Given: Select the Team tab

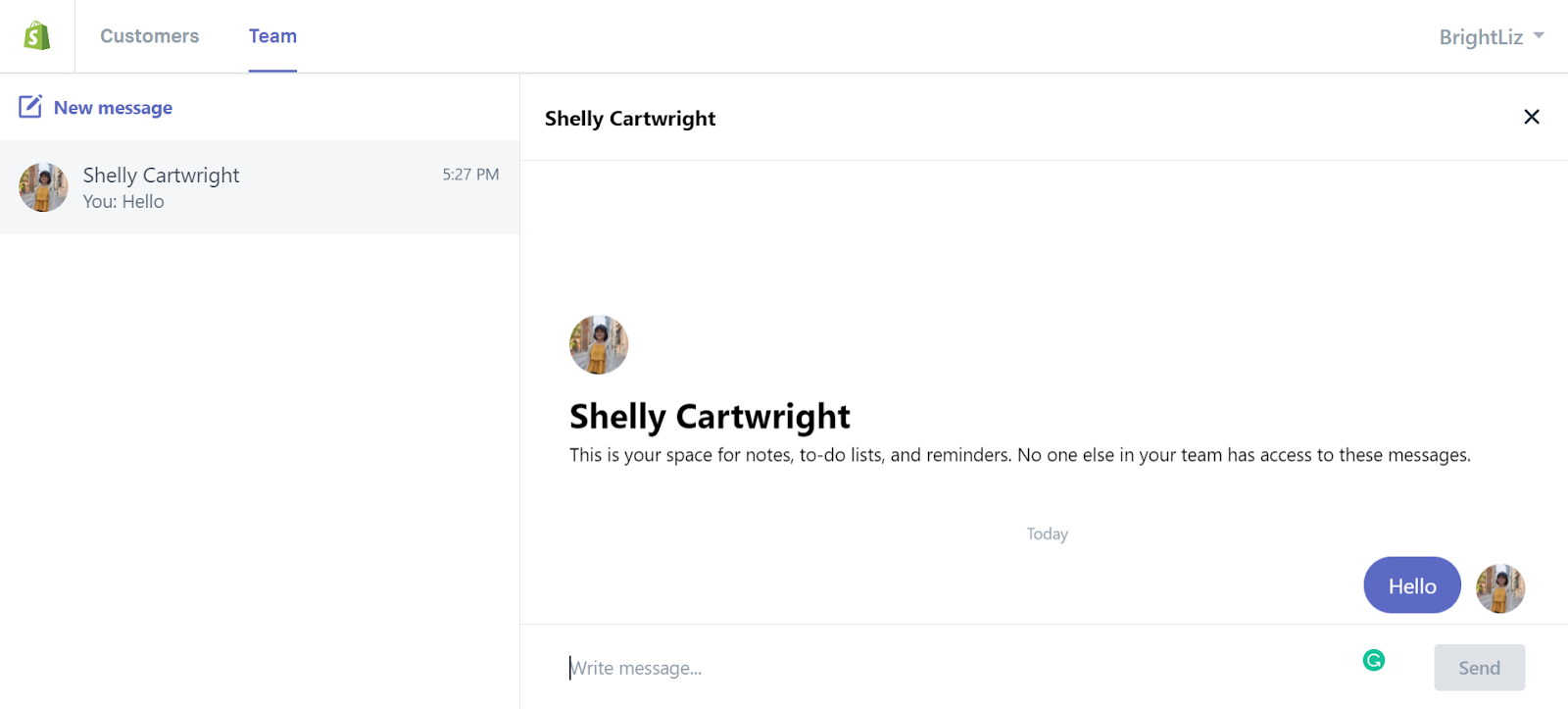Looking at the screenshot, I should point(272,36).
